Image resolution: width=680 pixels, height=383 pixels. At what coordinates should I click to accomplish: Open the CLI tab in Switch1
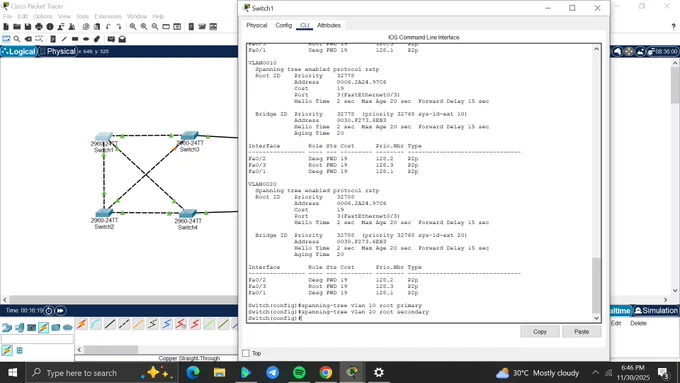(x=305, y=26)
